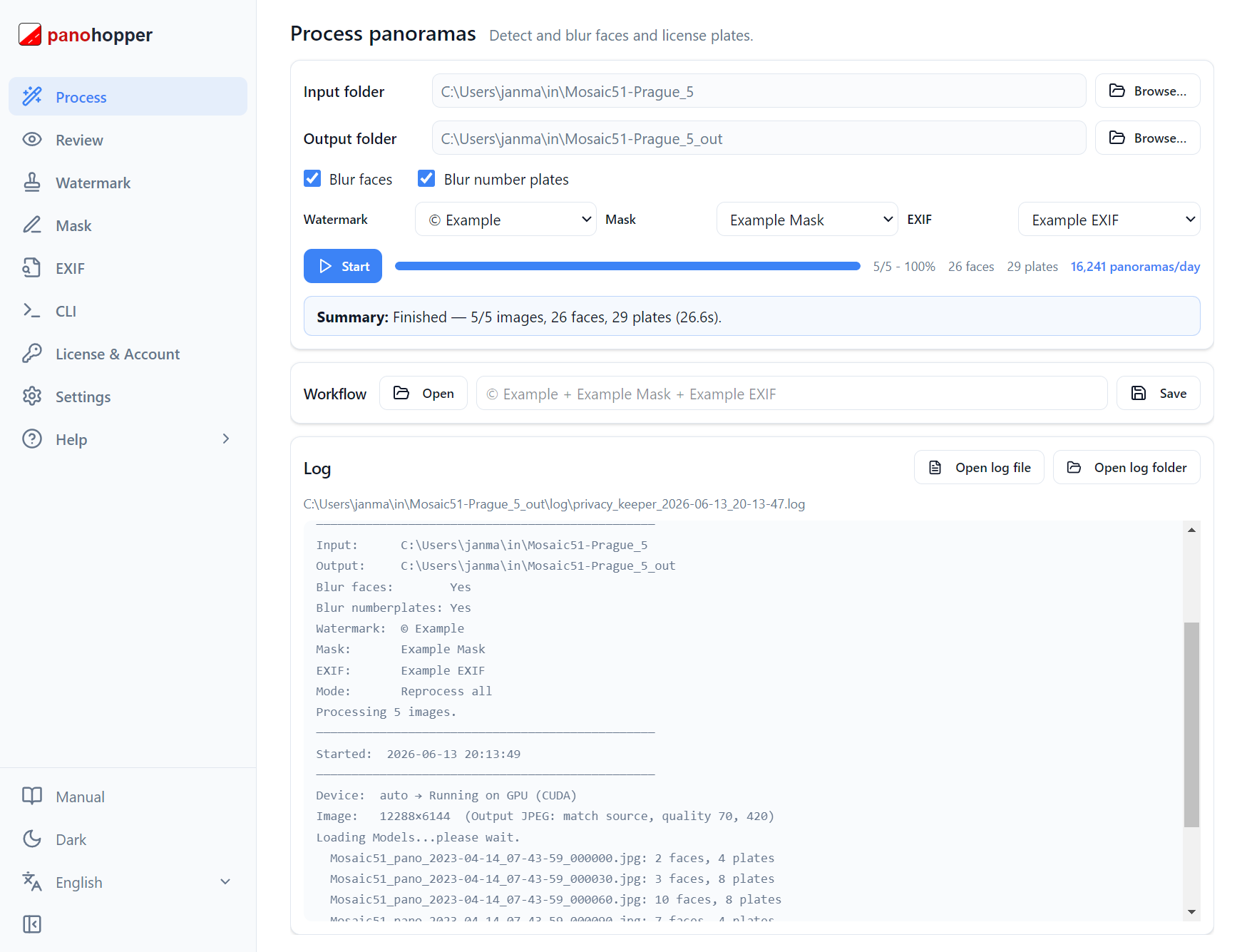Click the License key icon

point(32,353)
